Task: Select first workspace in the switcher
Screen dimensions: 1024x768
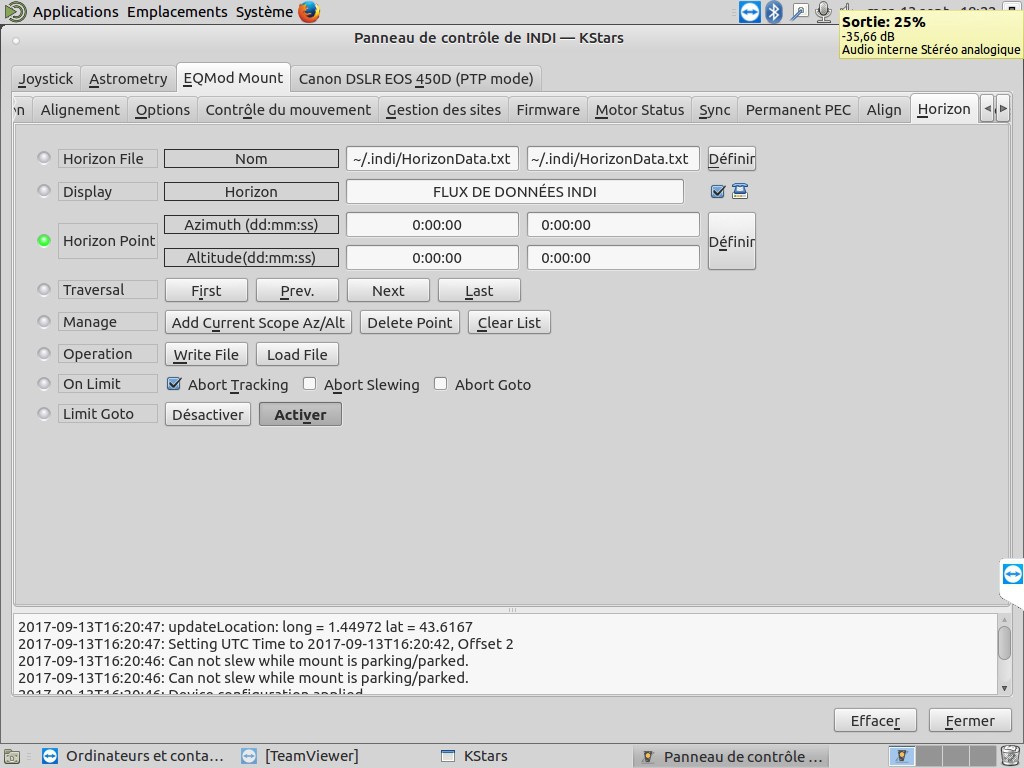Action: [x=901, y=756]
